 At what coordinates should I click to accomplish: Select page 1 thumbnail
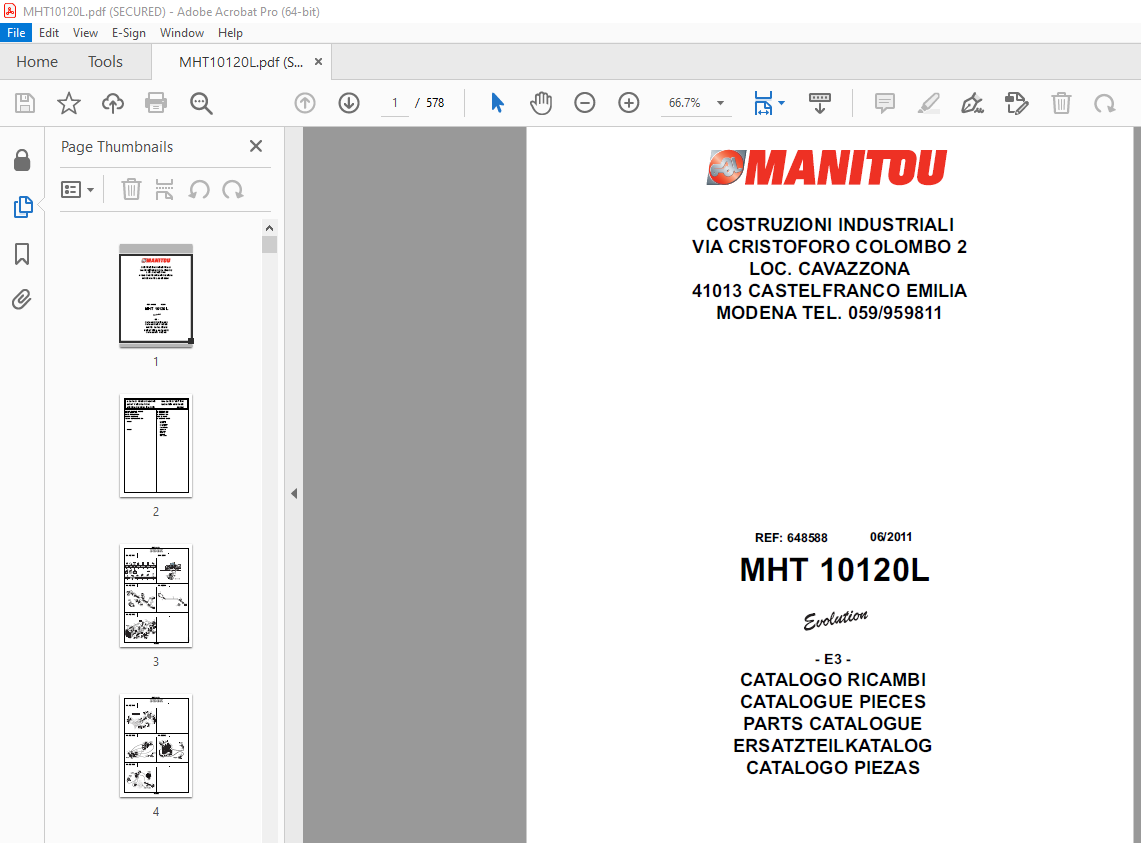[156, 295]
